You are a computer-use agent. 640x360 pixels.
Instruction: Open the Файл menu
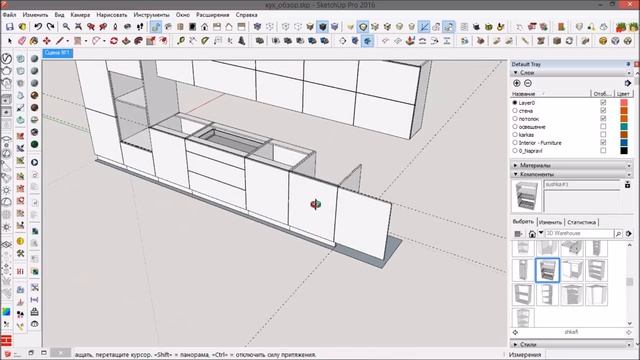pos(9,15)
